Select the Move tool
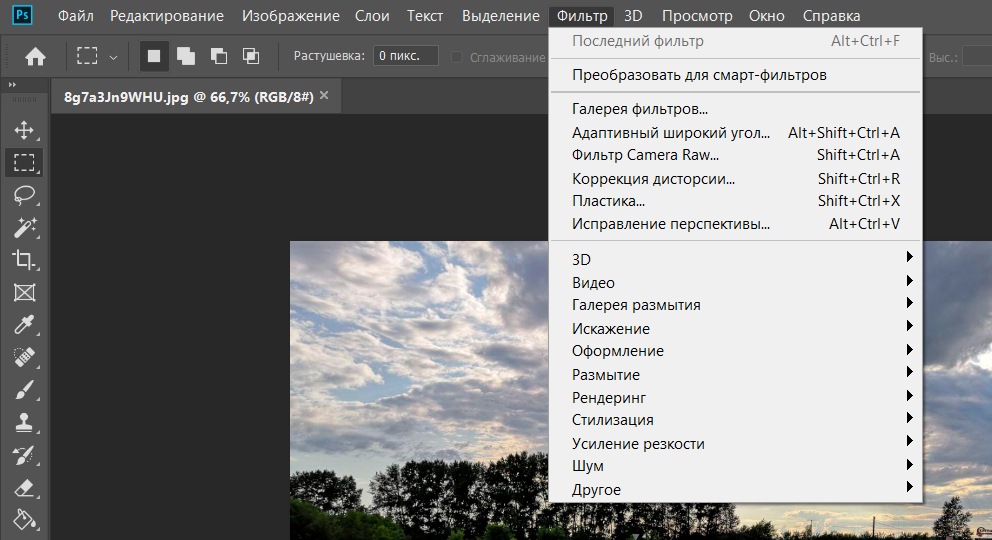The height and width of the screenshot is (540, 992). point(24,130)
